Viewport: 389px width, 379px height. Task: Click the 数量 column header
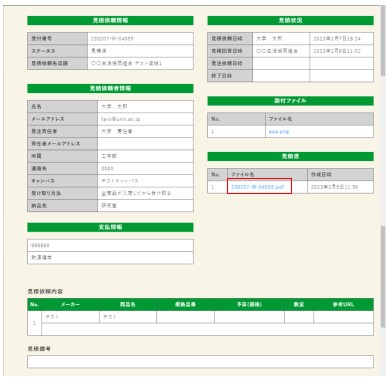(x=299, y=304)
